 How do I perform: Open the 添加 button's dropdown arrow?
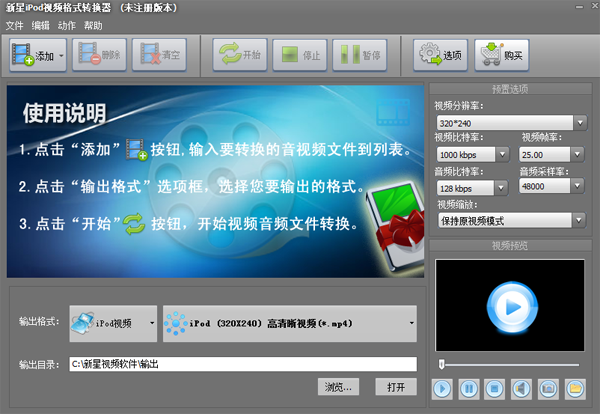(62, 55)
